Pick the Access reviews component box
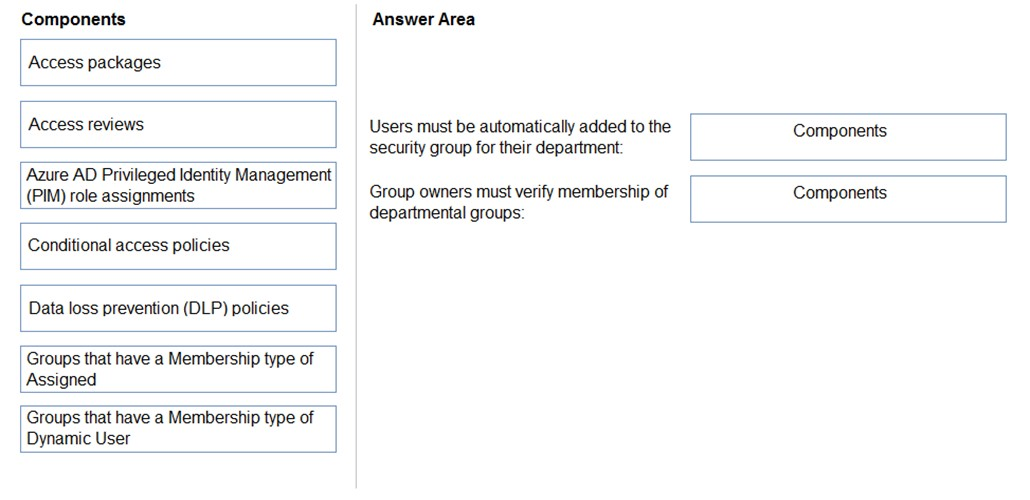1030x500 pixels. (178, 124)
